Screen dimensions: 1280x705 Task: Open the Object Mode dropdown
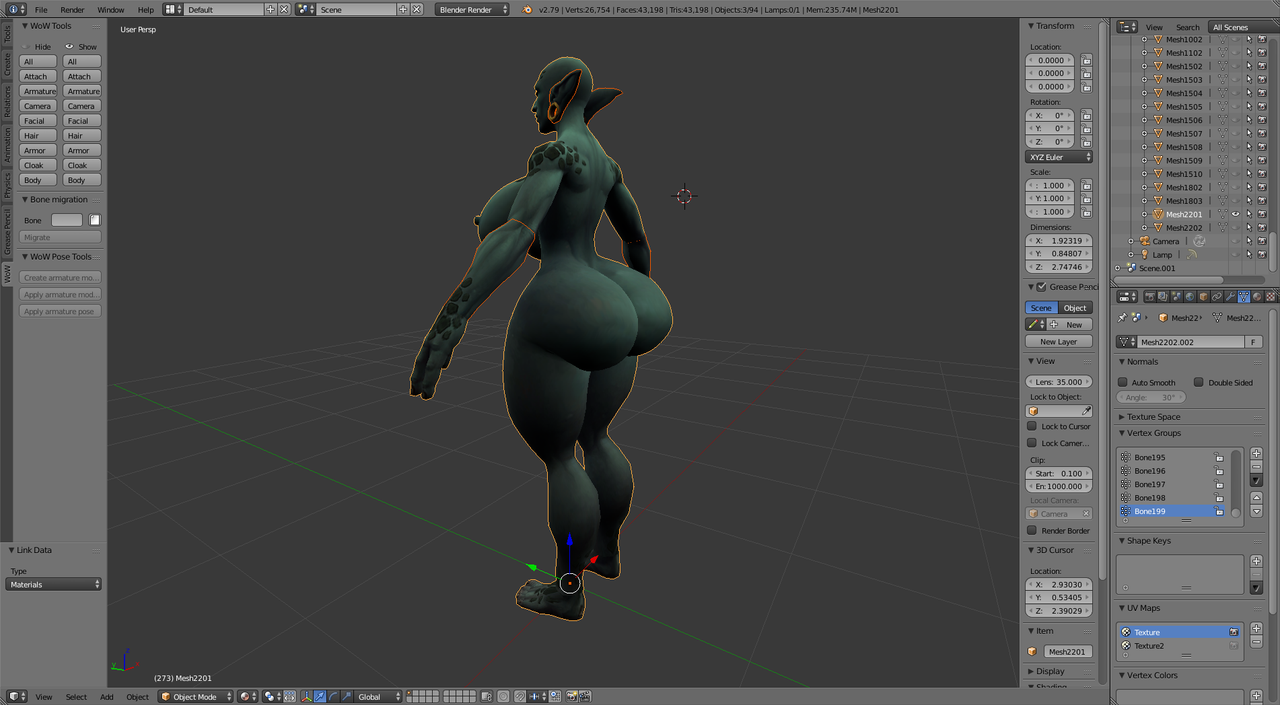[196, 697]
